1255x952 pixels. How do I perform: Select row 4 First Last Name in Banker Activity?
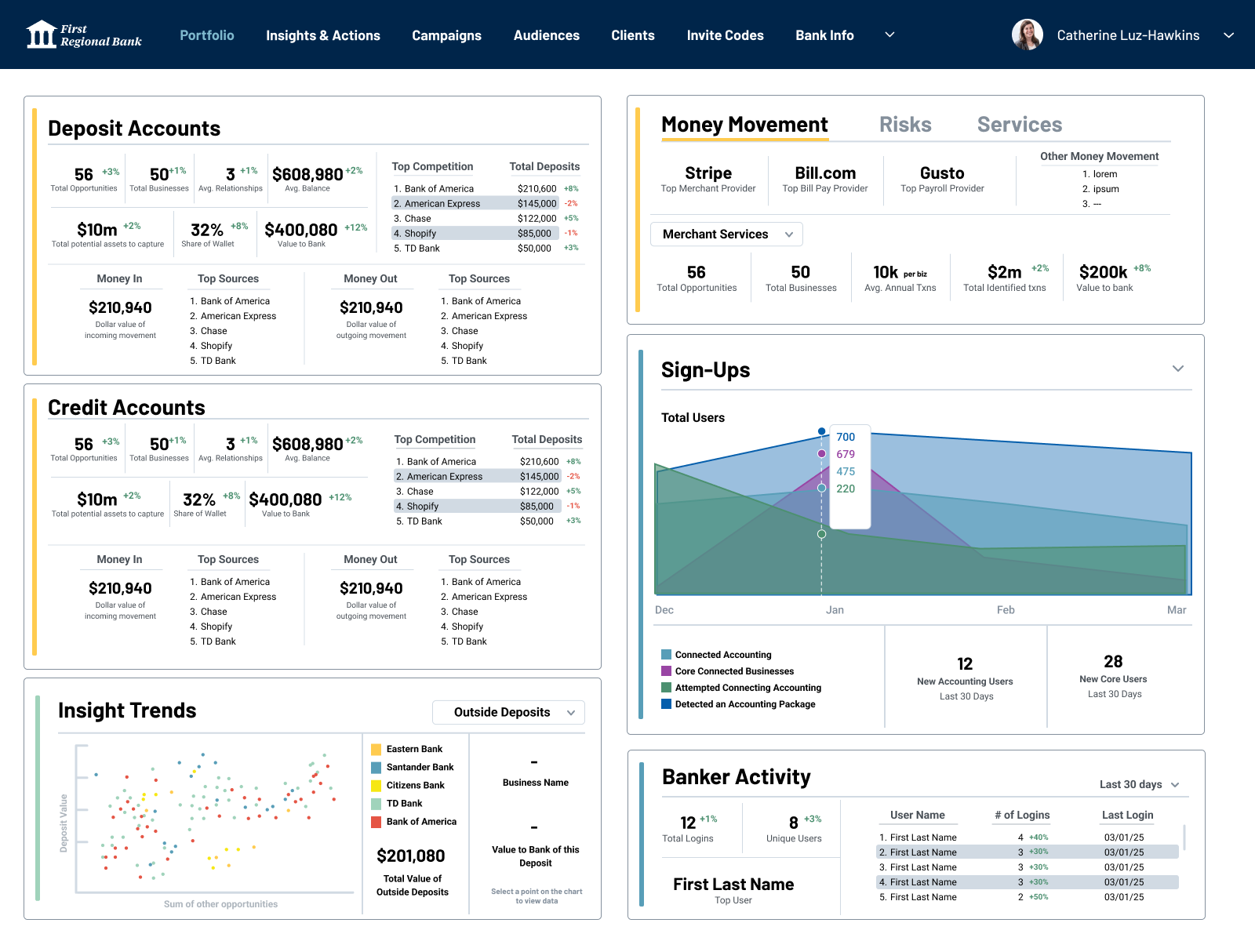pyautogui.click(x=1028, y=881)
